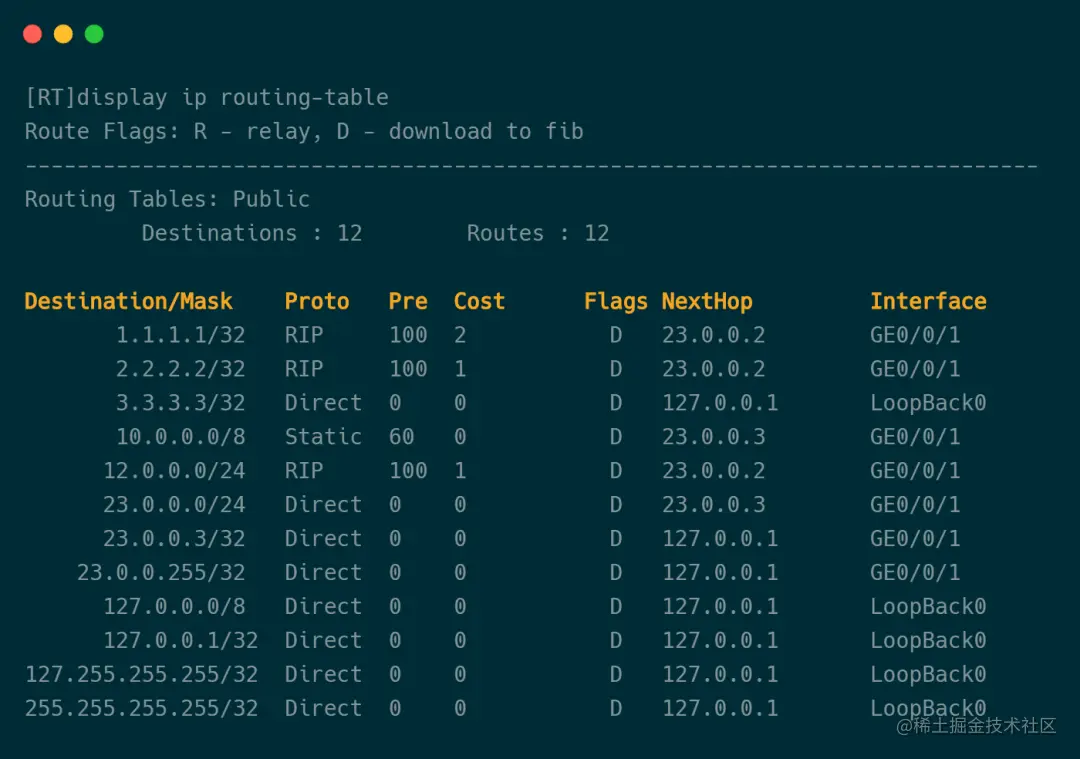
Task: Click the Pre column header
Action: click(408, 301)
